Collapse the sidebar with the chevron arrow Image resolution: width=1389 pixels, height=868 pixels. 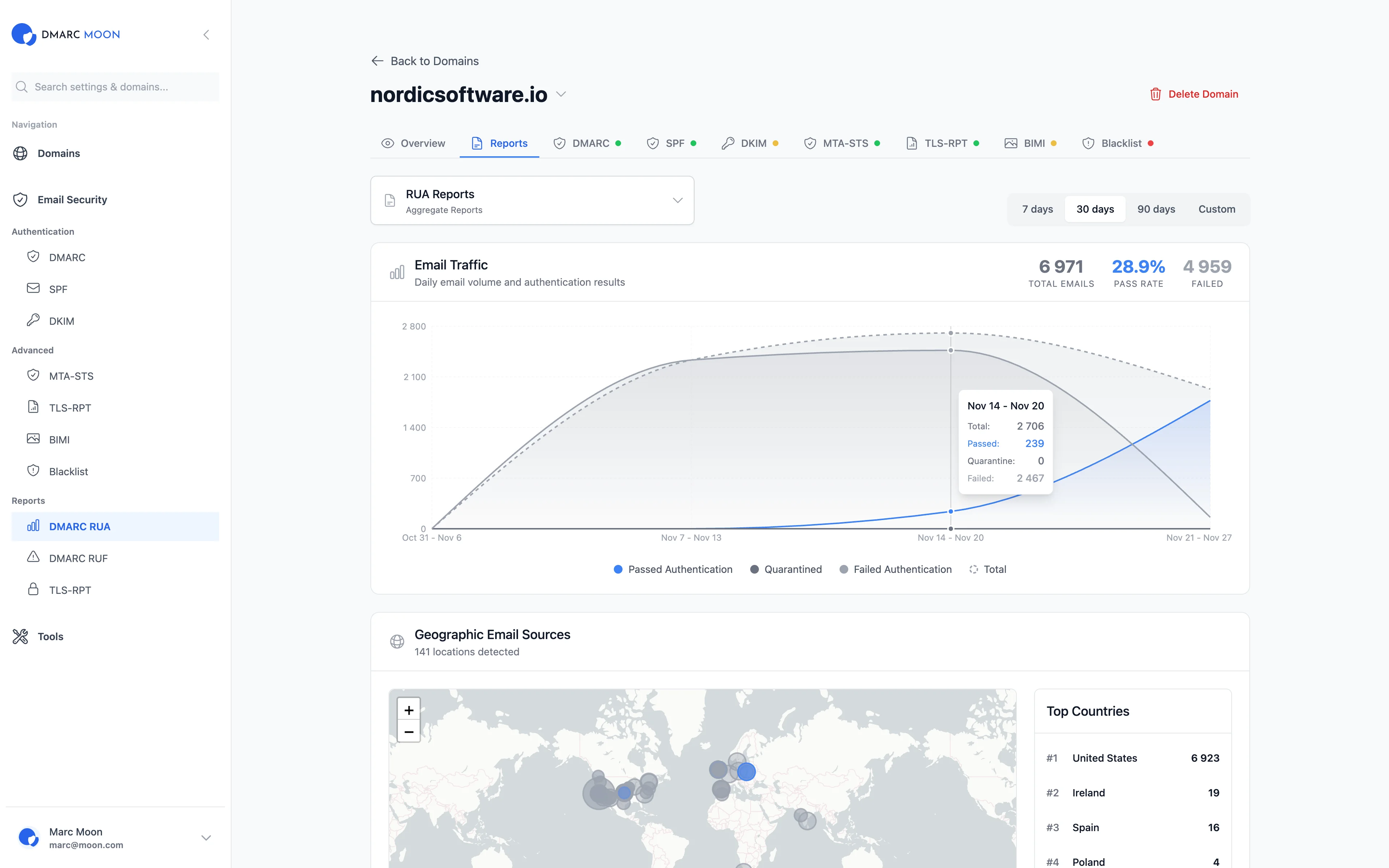pyautogui.click(x=206, y=34)
